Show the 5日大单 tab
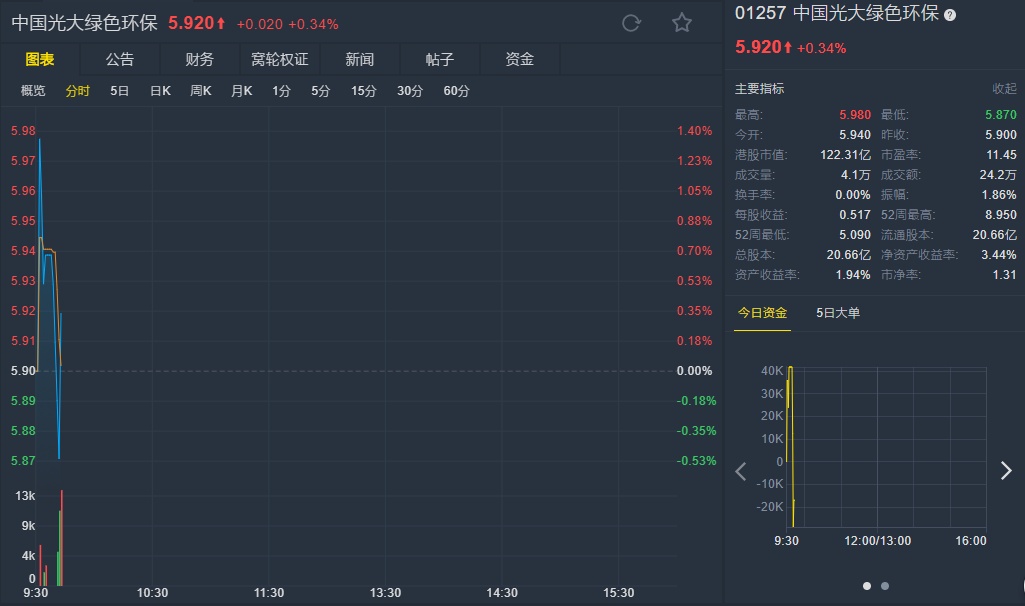Viewport: 1025px width, 606px height. pyautogui.click(x=838, y=313)
